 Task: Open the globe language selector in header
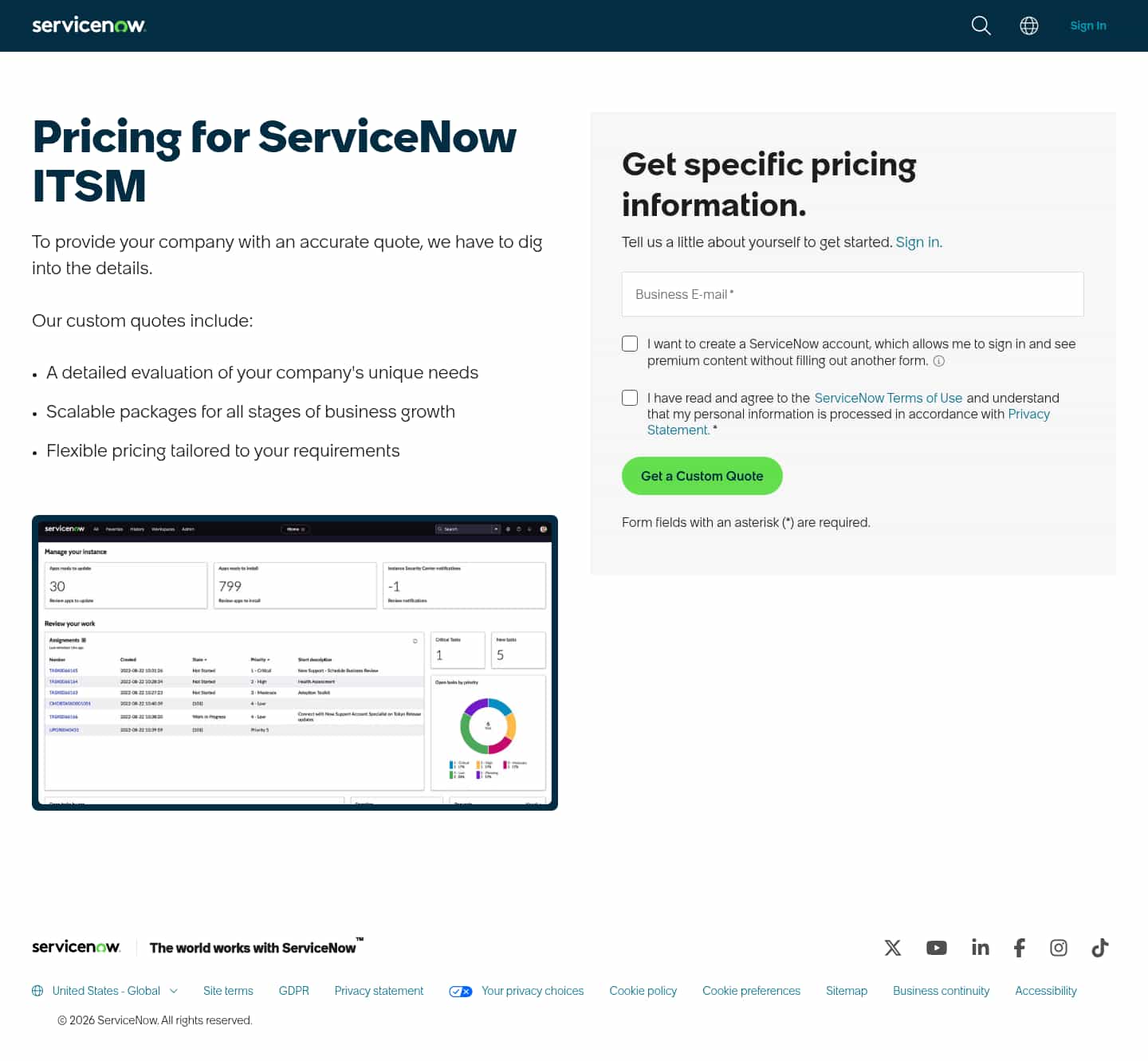[1029, 26]
